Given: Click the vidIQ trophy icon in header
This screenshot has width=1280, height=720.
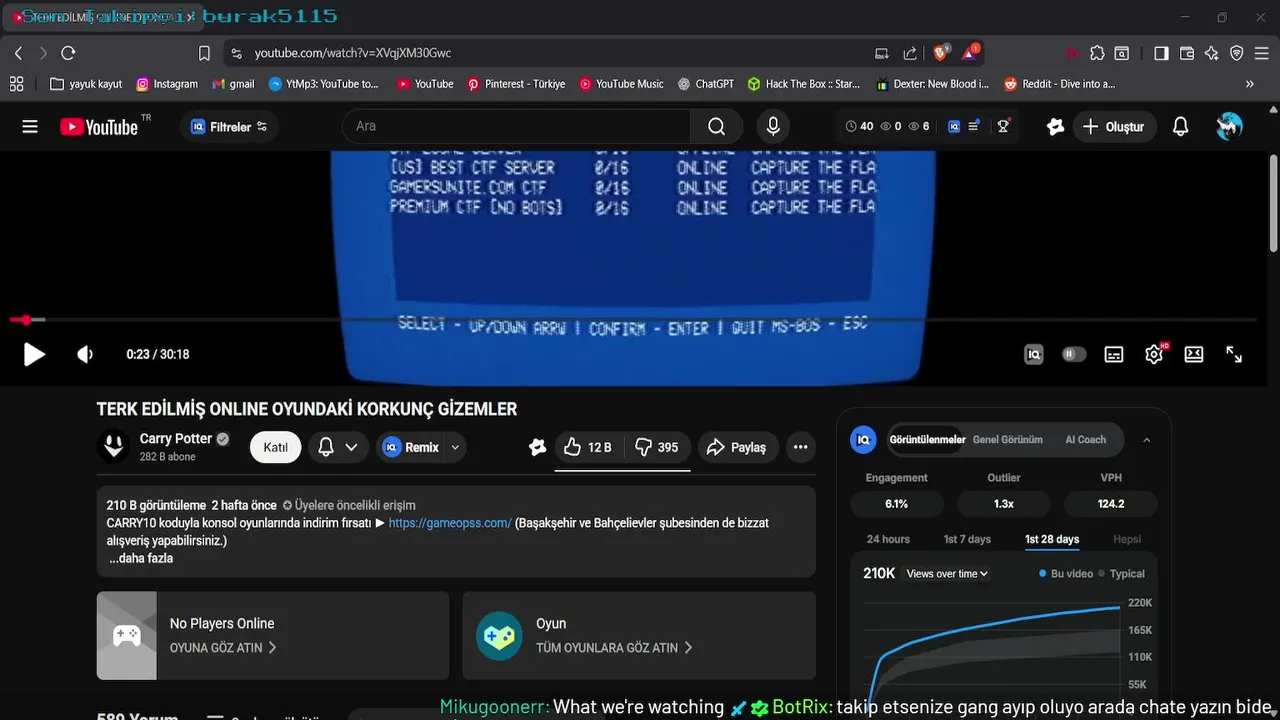Looking at the screenshot, I should [x=1004, y=127].
